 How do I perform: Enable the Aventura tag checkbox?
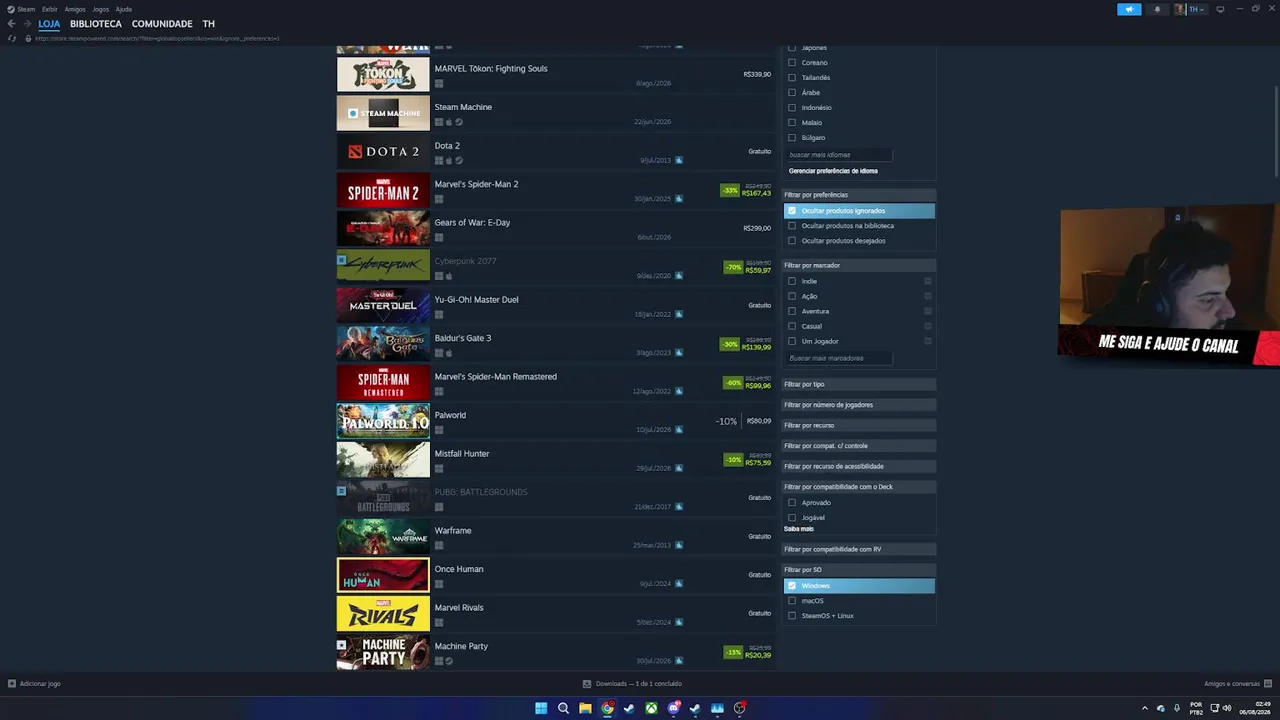click(792, 311)
